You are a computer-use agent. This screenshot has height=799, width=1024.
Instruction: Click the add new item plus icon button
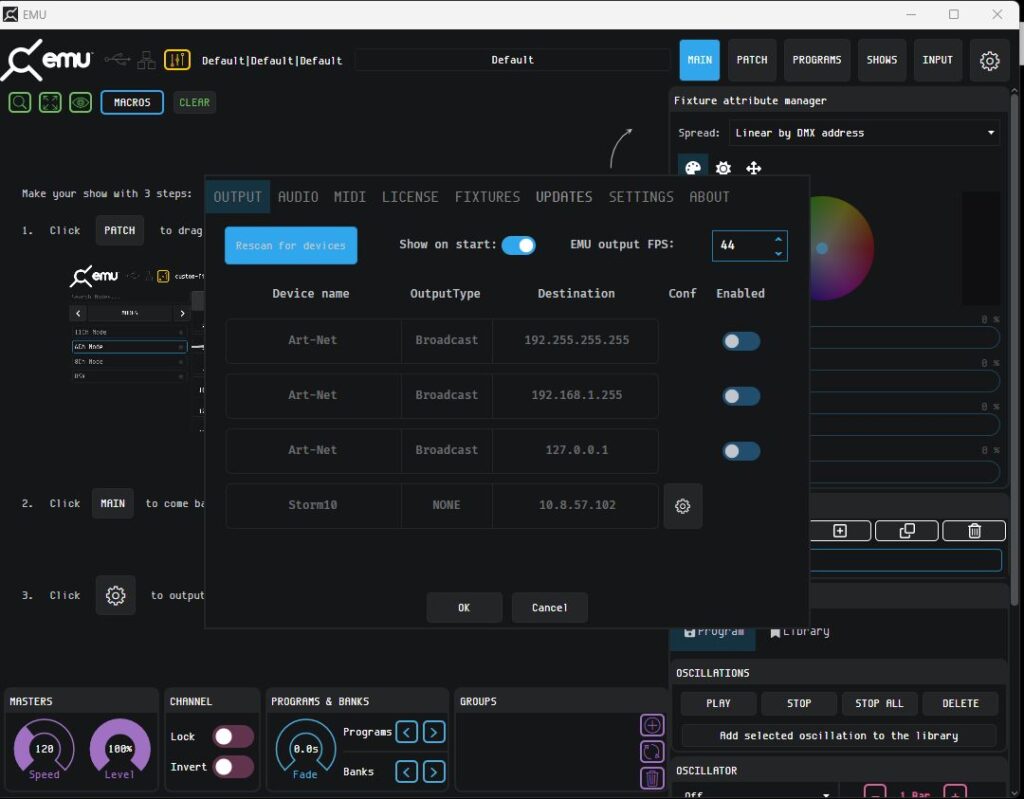point(840,530)
